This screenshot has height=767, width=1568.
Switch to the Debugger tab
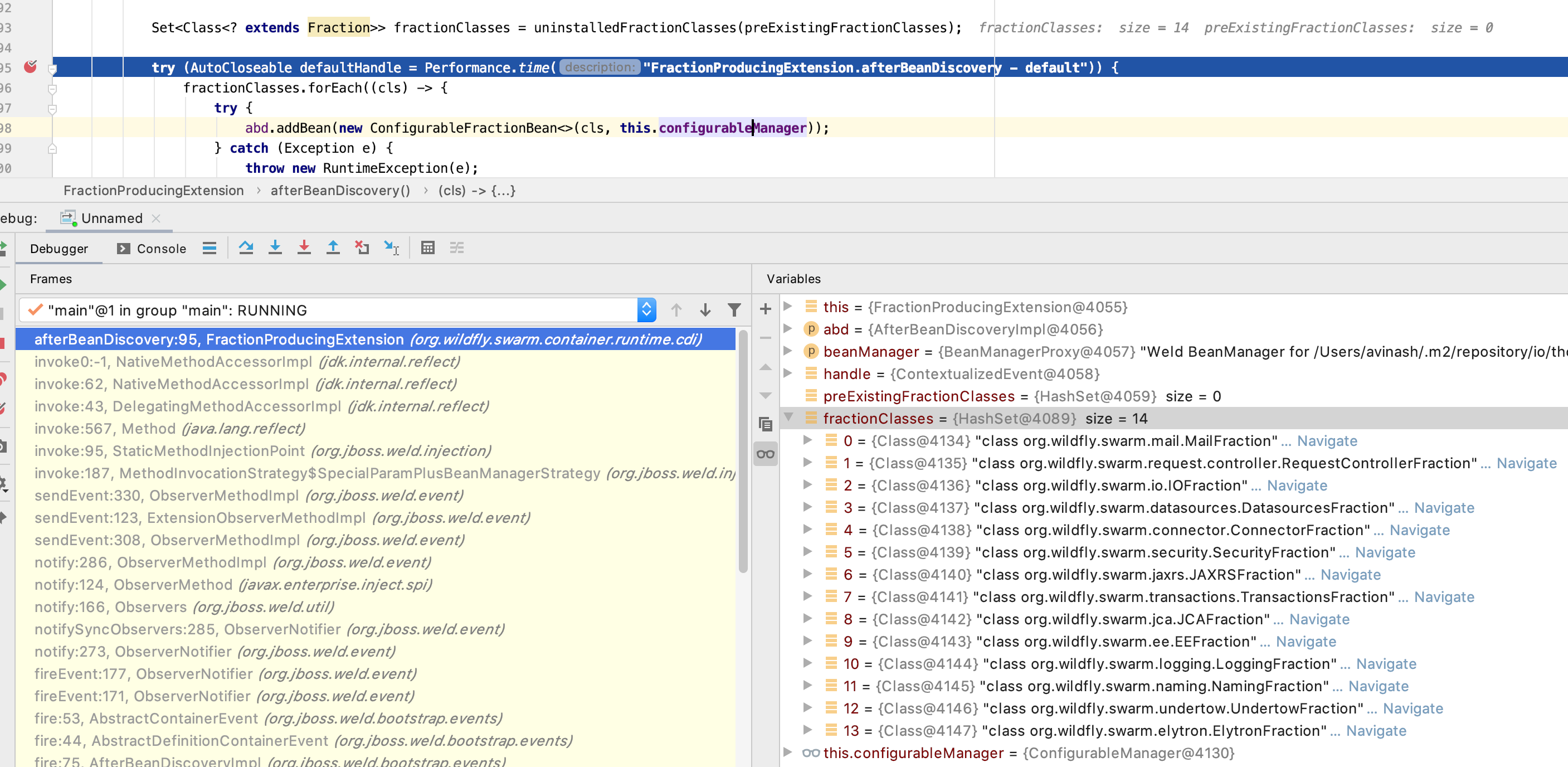tap(59, 249)
